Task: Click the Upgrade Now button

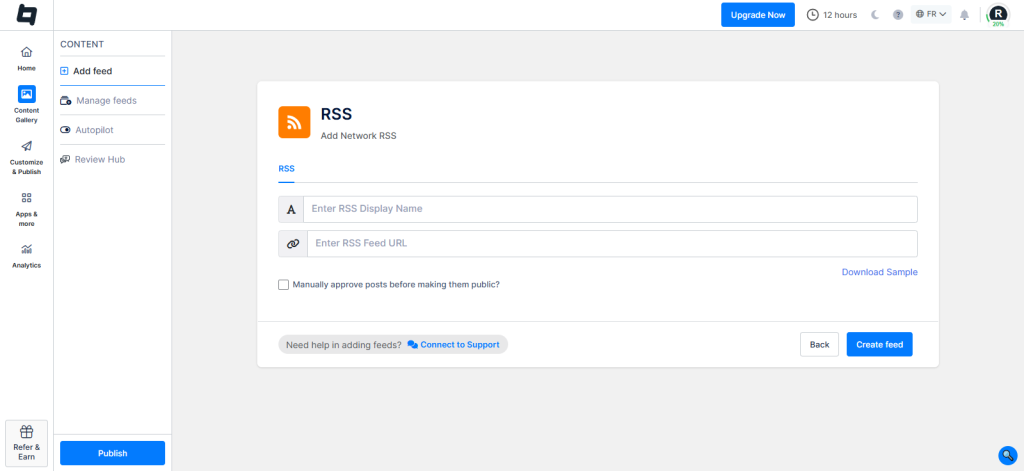Action: coord(757,15)
